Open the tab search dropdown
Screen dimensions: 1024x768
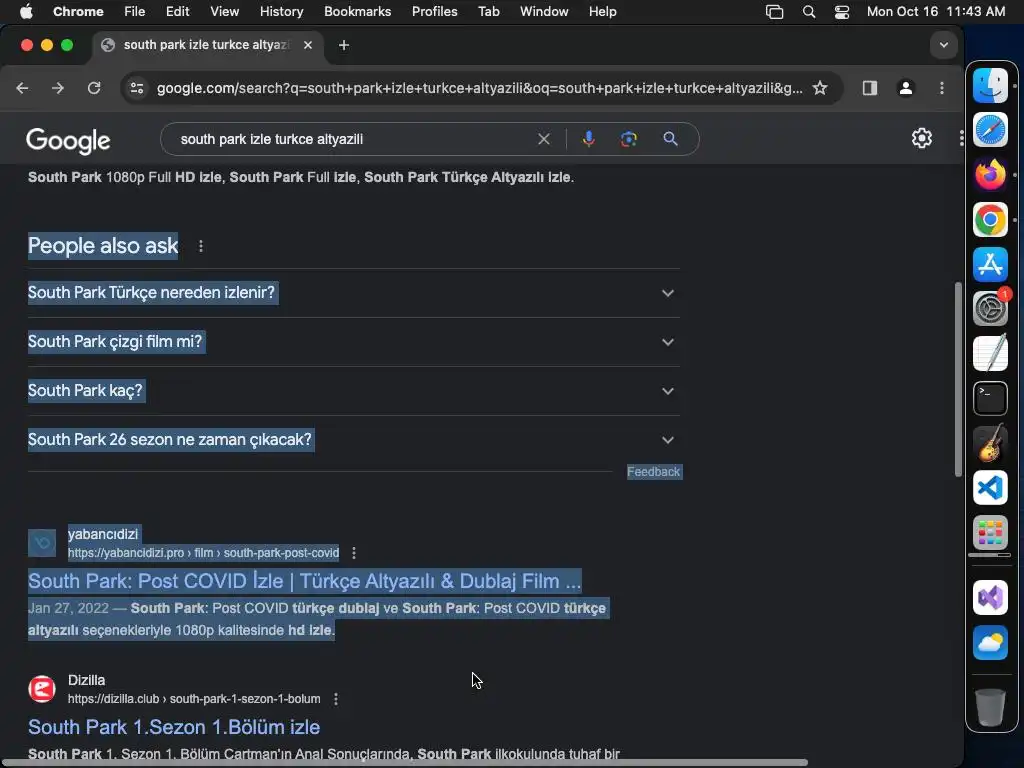pos(944,45)
